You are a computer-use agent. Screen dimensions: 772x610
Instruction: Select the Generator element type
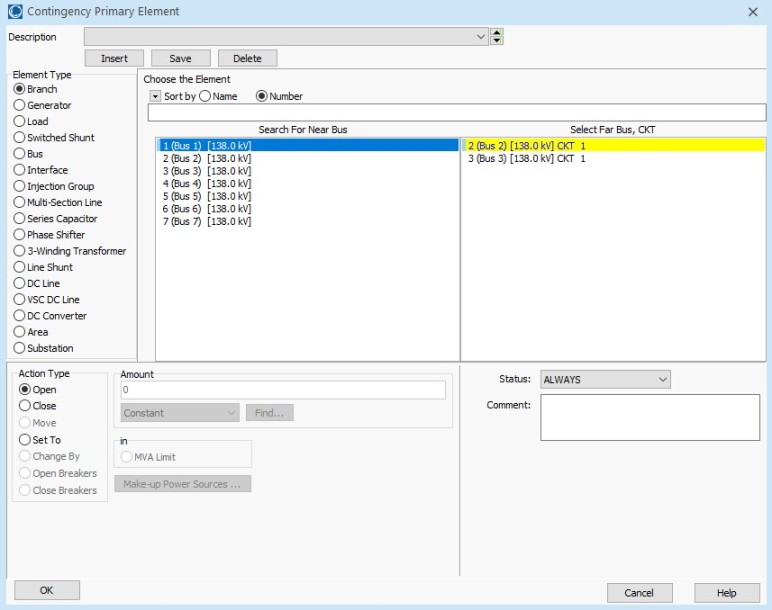pos(18,105)
